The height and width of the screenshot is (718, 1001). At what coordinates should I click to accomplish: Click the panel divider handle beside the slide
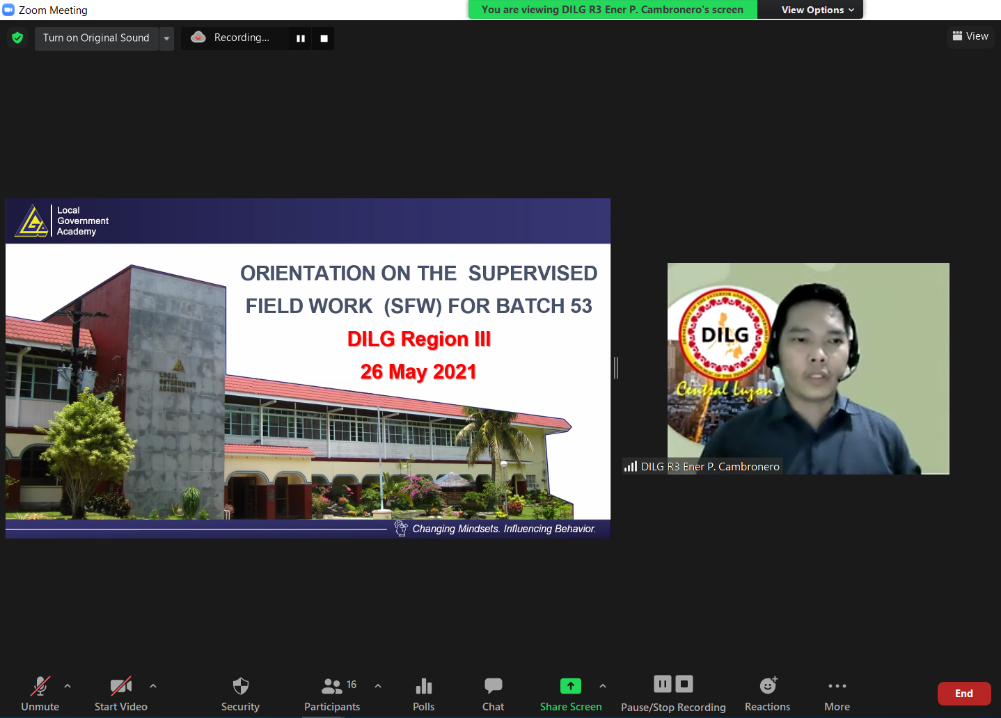616,368
